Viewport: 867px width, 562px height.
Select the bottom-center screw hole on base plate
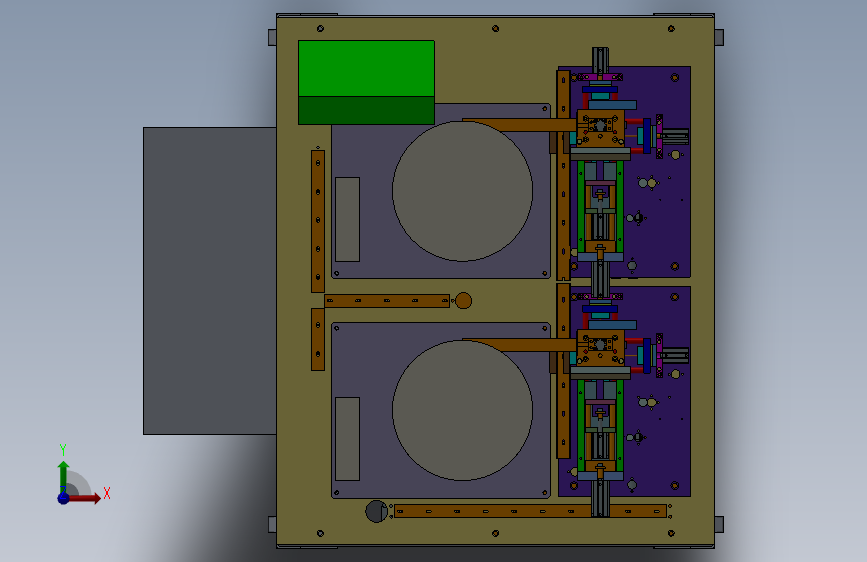tap(495, 533)
